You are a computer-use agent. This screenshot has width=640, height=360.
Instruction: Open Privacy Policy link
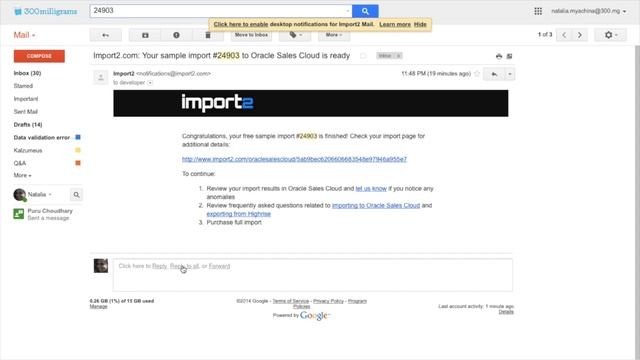click(x=328, y=301)
